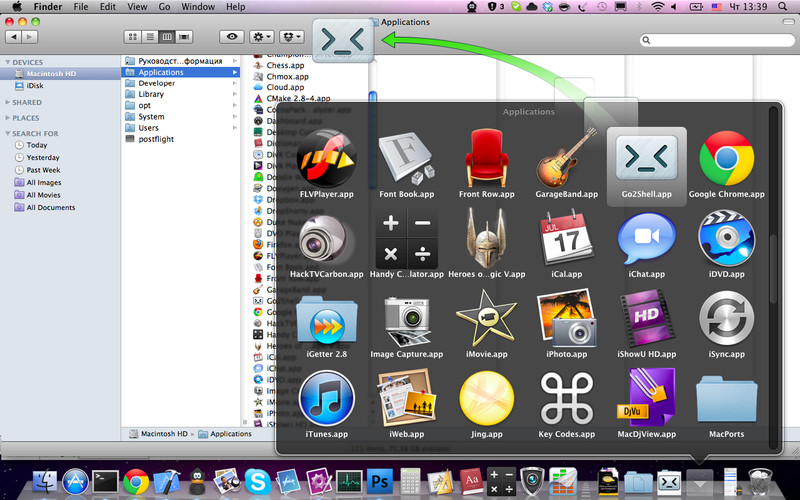Switch Finder to icon view

coord(133,37)
